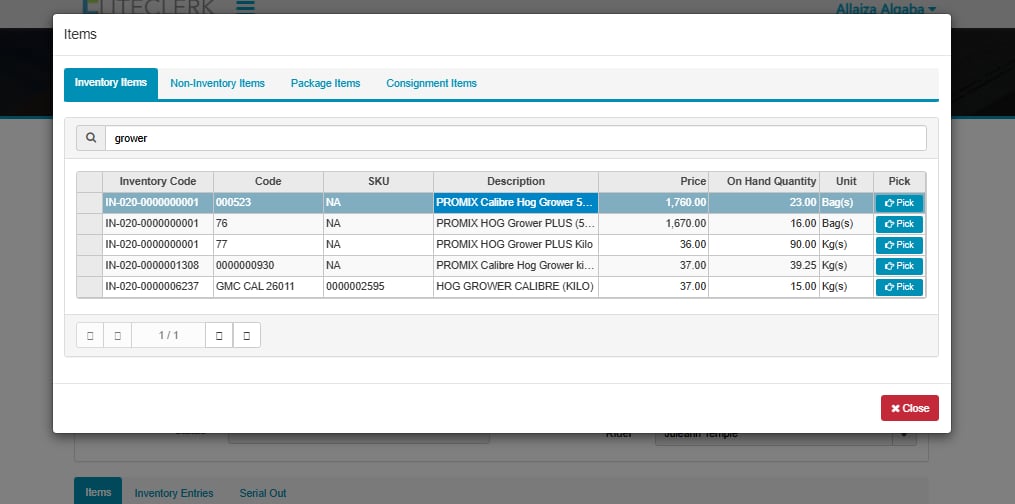Pick PROMIX HOG Grower PLUS Kilo item
The height and width of the screenshot is (504, 1015).
tap(899, 245)
